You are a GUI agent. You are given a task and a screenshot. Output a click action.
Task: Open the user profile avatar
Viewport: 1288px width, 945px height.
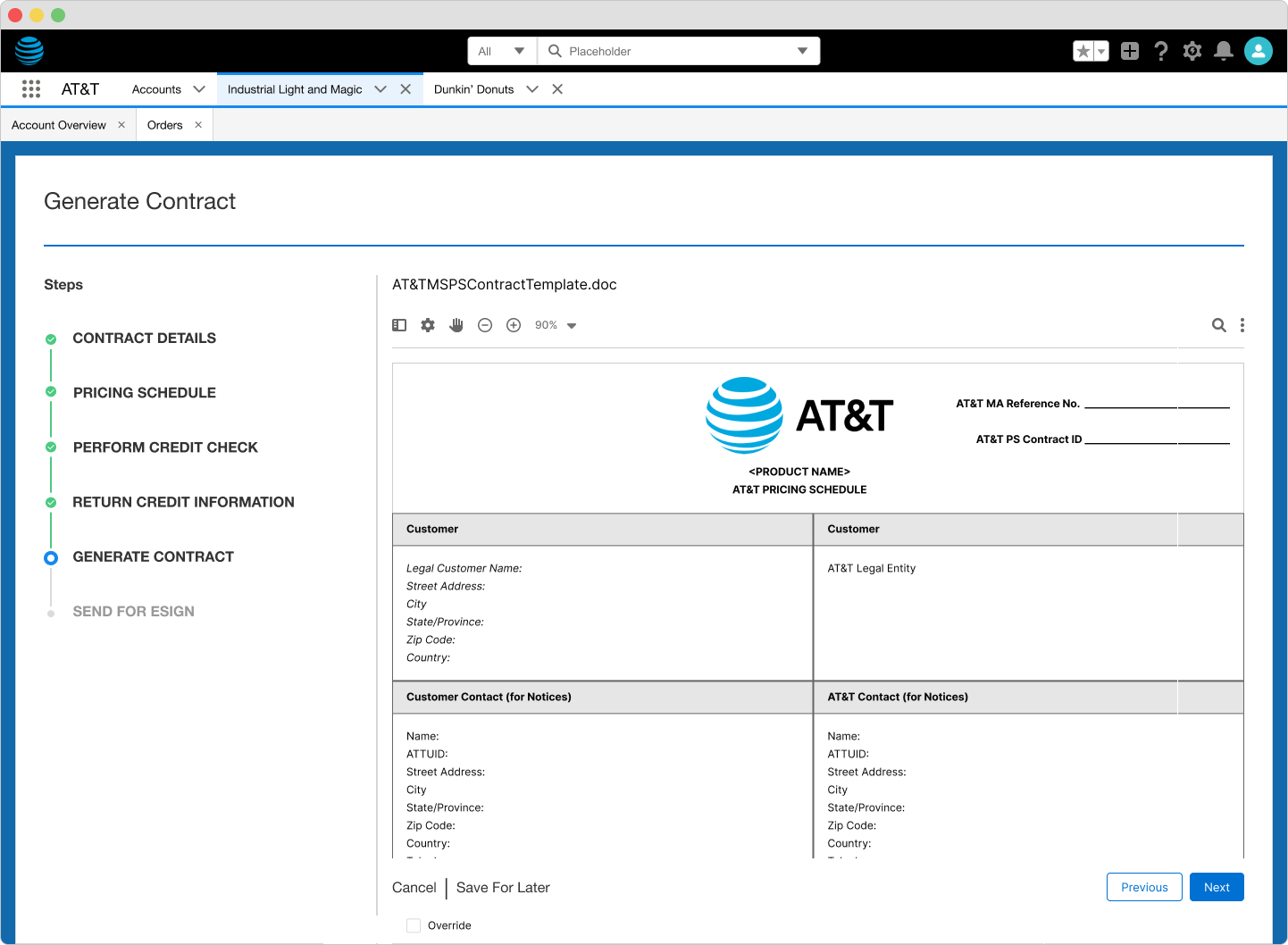(x=1259, y=51)
